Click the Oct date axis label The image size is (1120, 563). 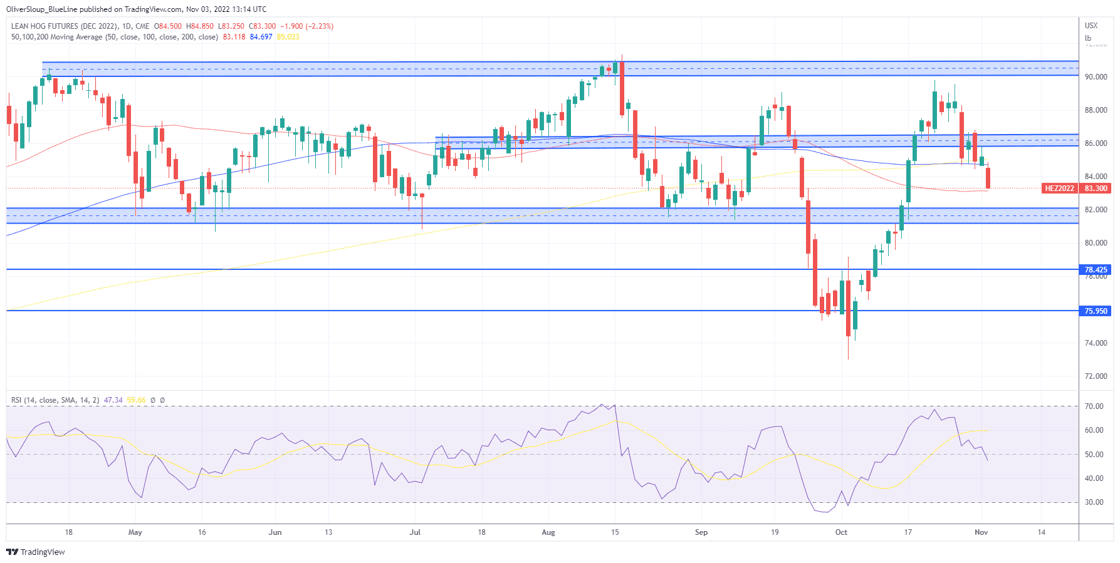tap(841, 532)
